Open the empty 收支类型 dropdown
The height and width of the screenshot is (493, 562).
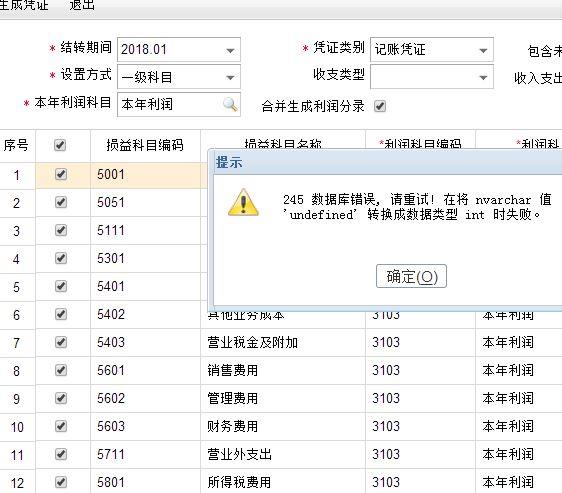click(x=432, y=77)
